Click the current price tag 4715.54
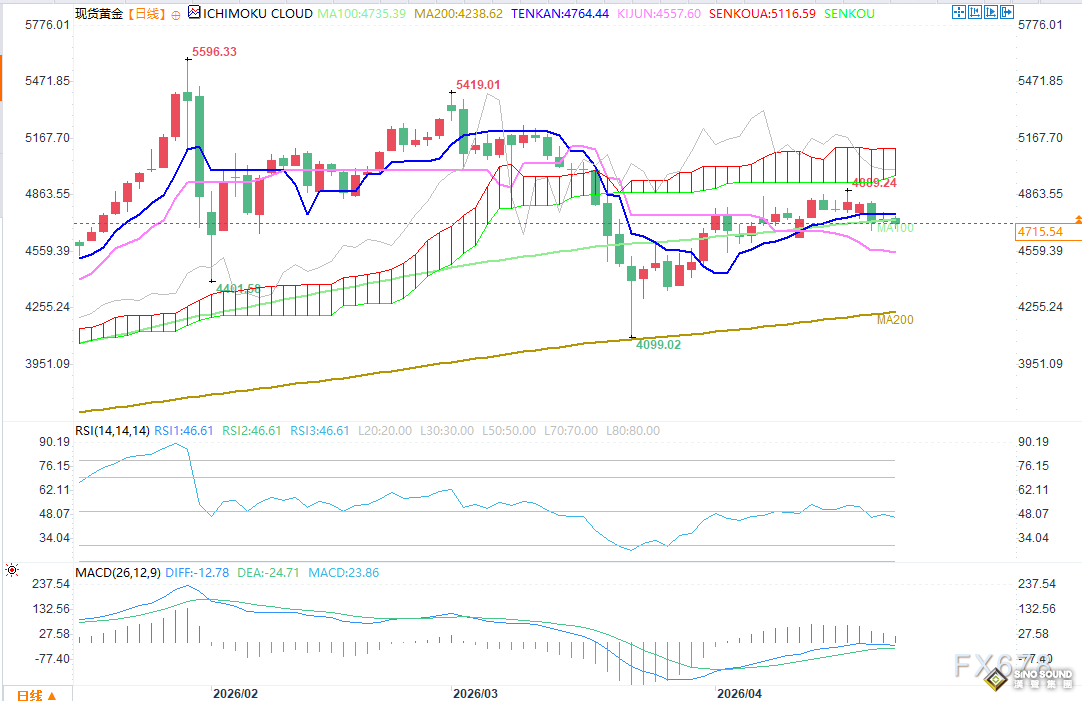1082x701 pixels. click(1039, 232)
